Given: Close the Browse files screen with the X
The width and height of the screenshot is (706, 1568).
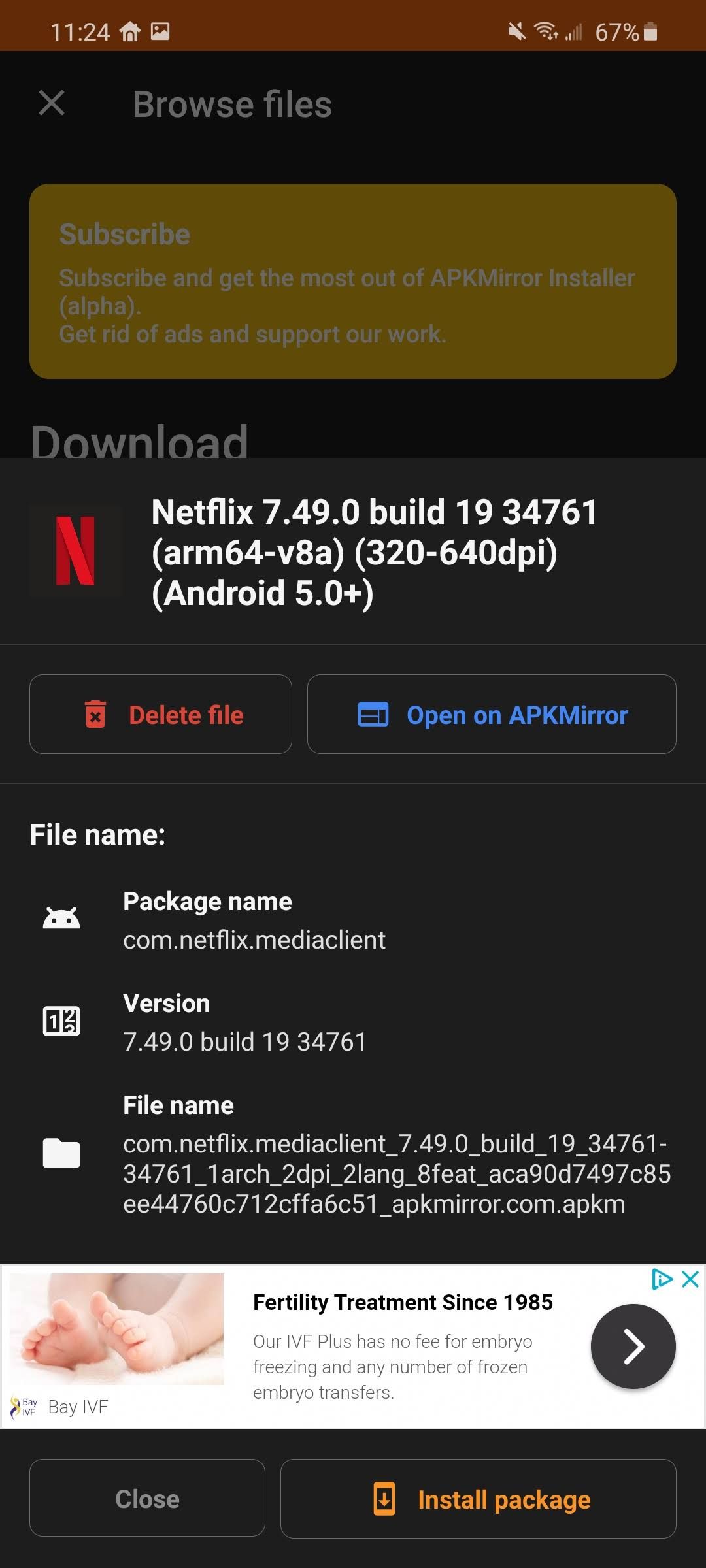Looking at the screenshot, I should [x=50, y=103].
